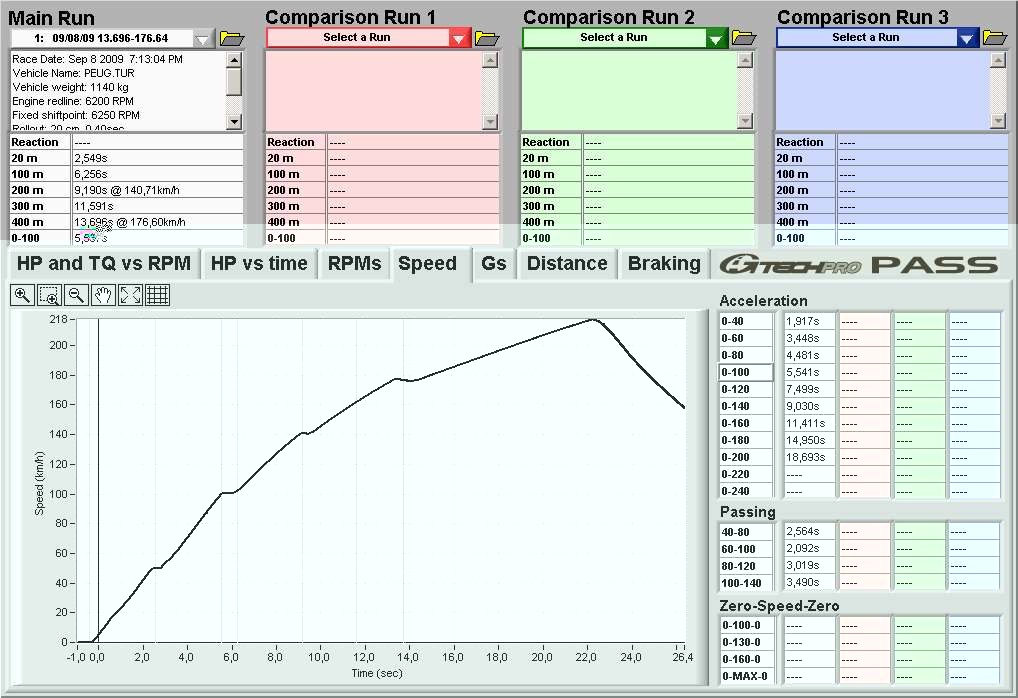Expand the Main Run selection dropdown
Image resolution: width=1018 pixels, height=698 pixels.
tap(203, 39)
